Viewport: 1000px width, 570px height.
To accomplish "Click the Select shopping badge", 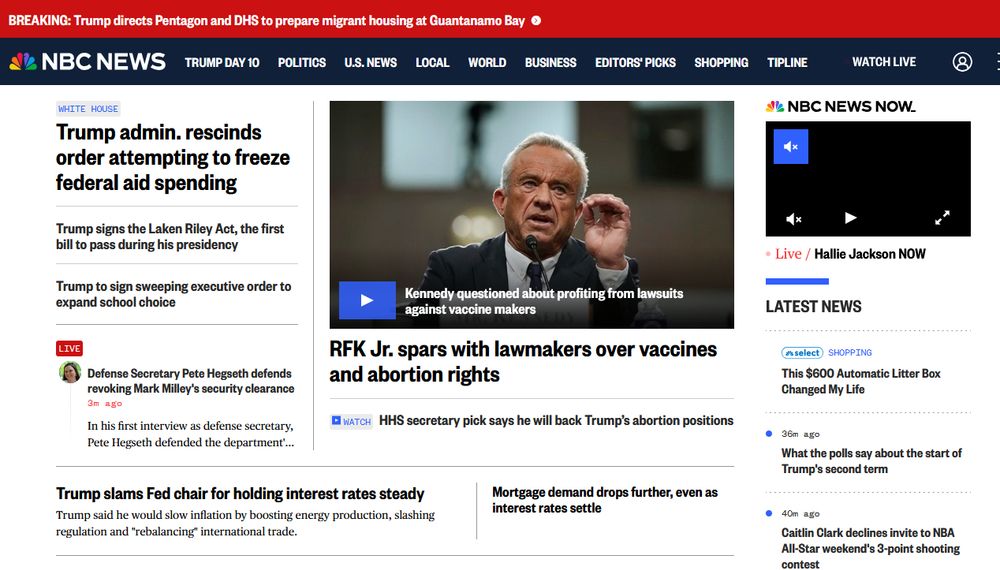I will click(802, 353).
